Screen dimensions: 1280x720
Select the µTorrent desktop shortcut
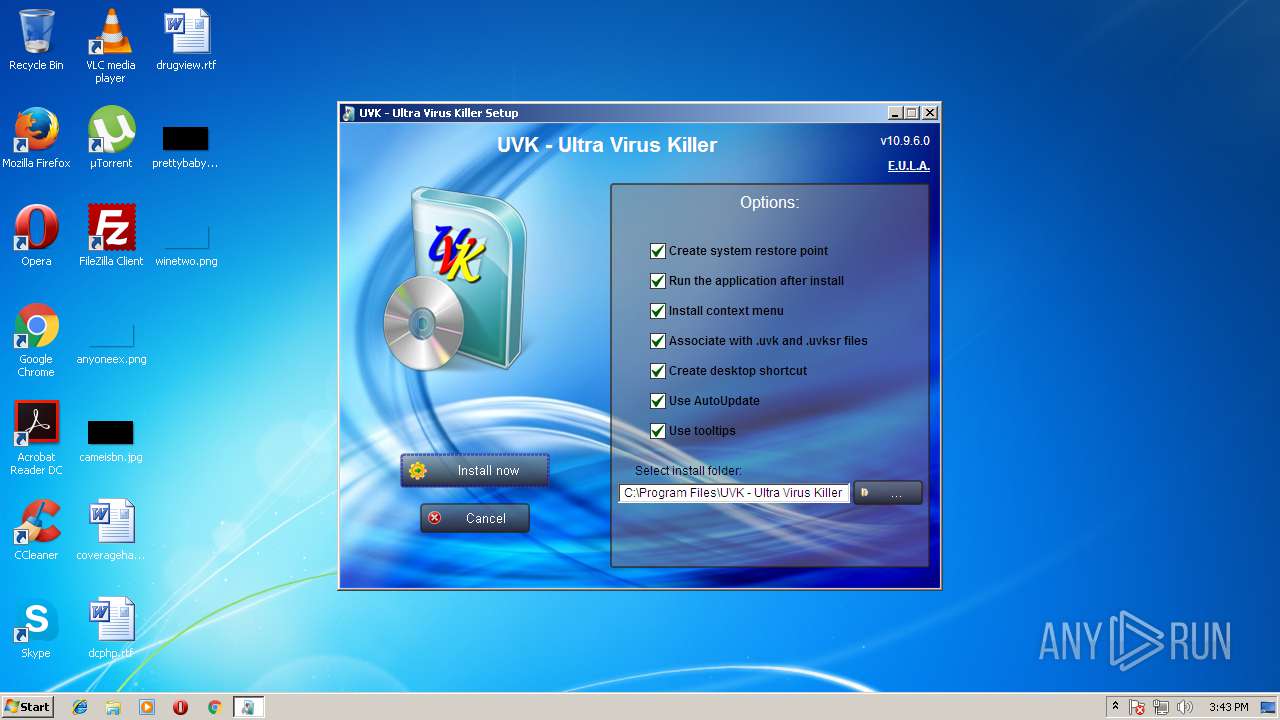[111, 138]
